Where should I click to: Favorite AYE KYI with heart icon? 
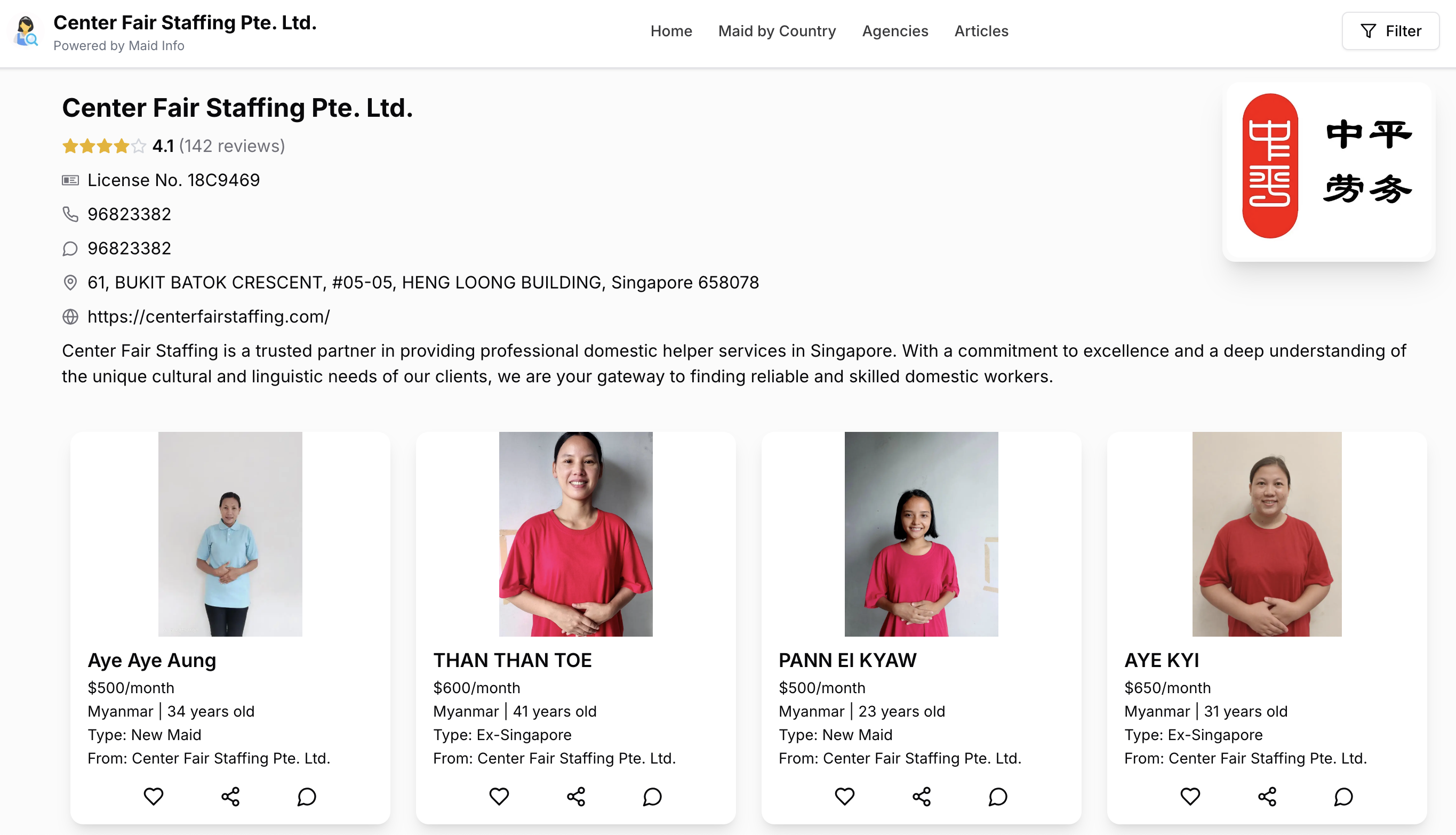1190,797
